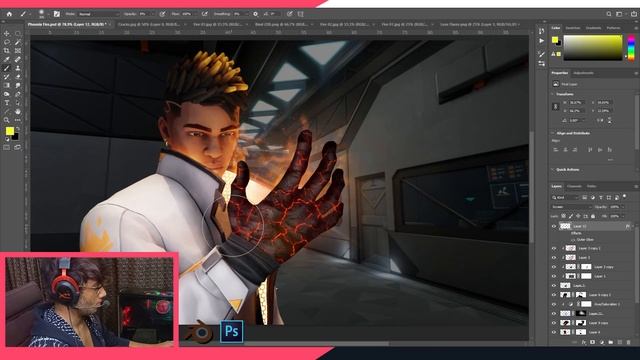
Task: Collapse the Align and Distribute section
Action: [x=553, y=133]
